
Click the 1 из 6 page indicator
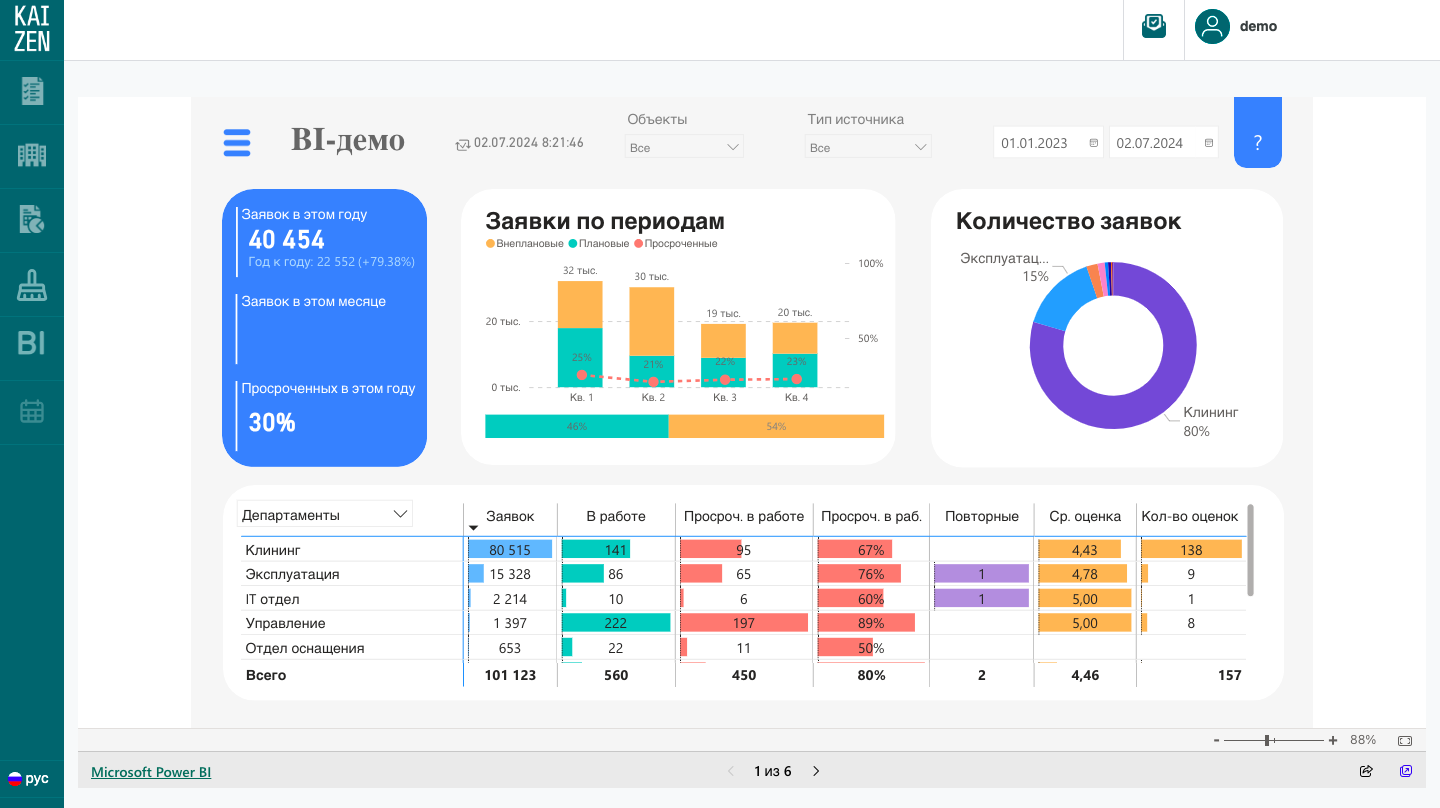(x=773, y=771)
